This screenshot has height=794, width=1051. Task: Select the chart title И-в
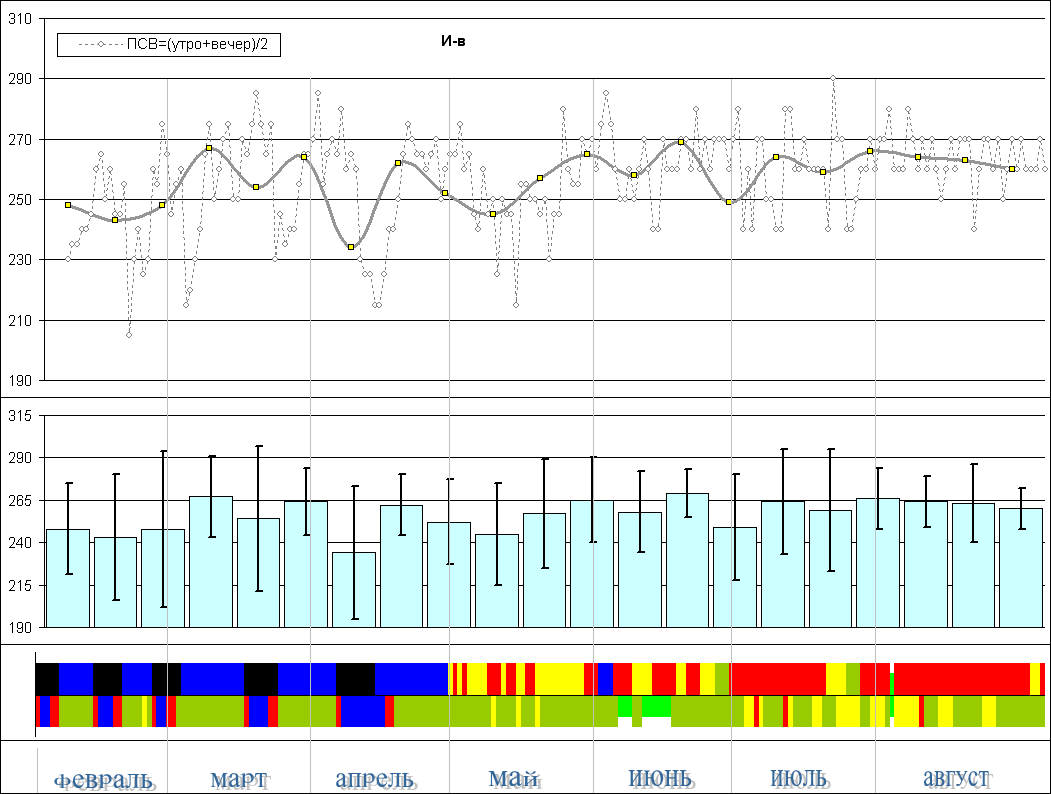pyautogui.click(x=453, y=42)
